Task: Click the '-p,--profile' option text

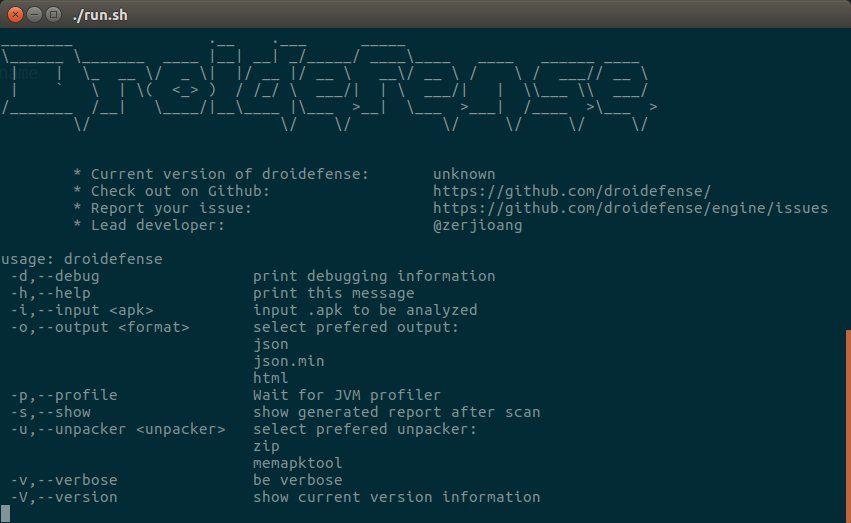Action: pos(64,396)
